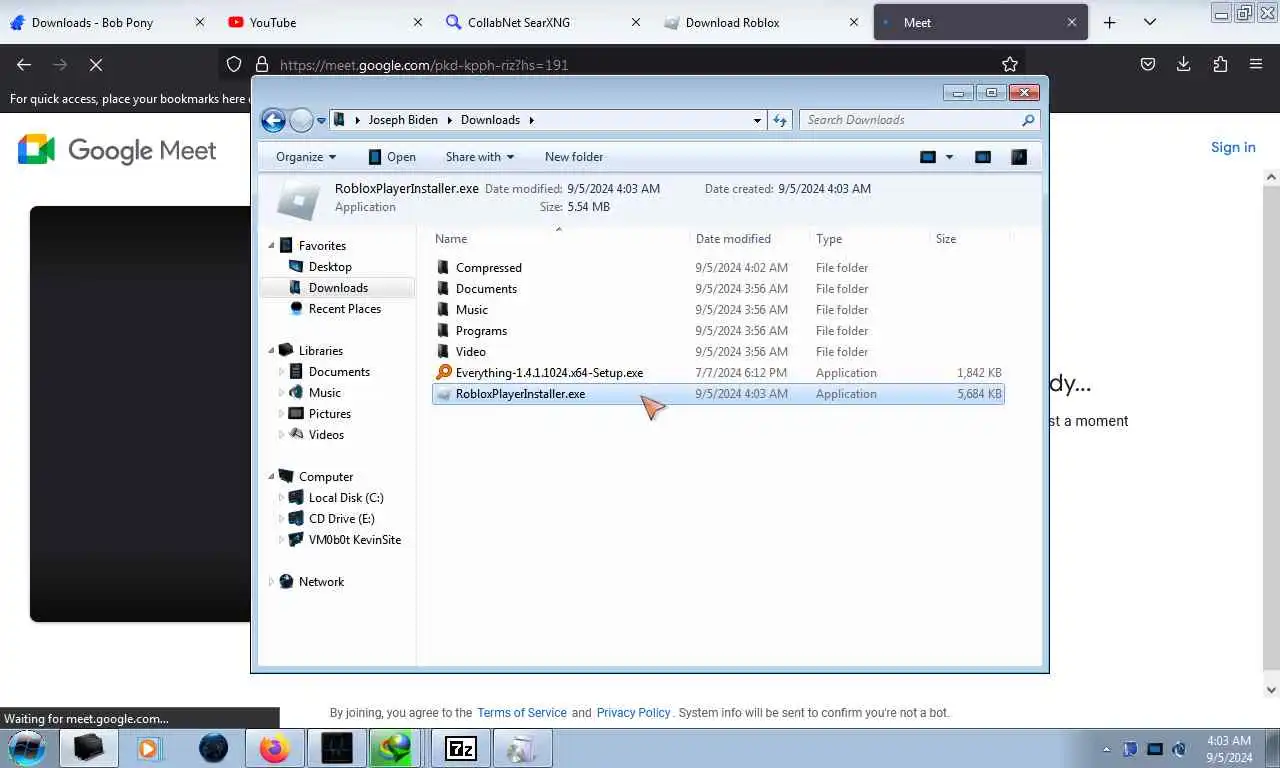
Task: Open Firefox downloads panel
Action: (1184, 65)
